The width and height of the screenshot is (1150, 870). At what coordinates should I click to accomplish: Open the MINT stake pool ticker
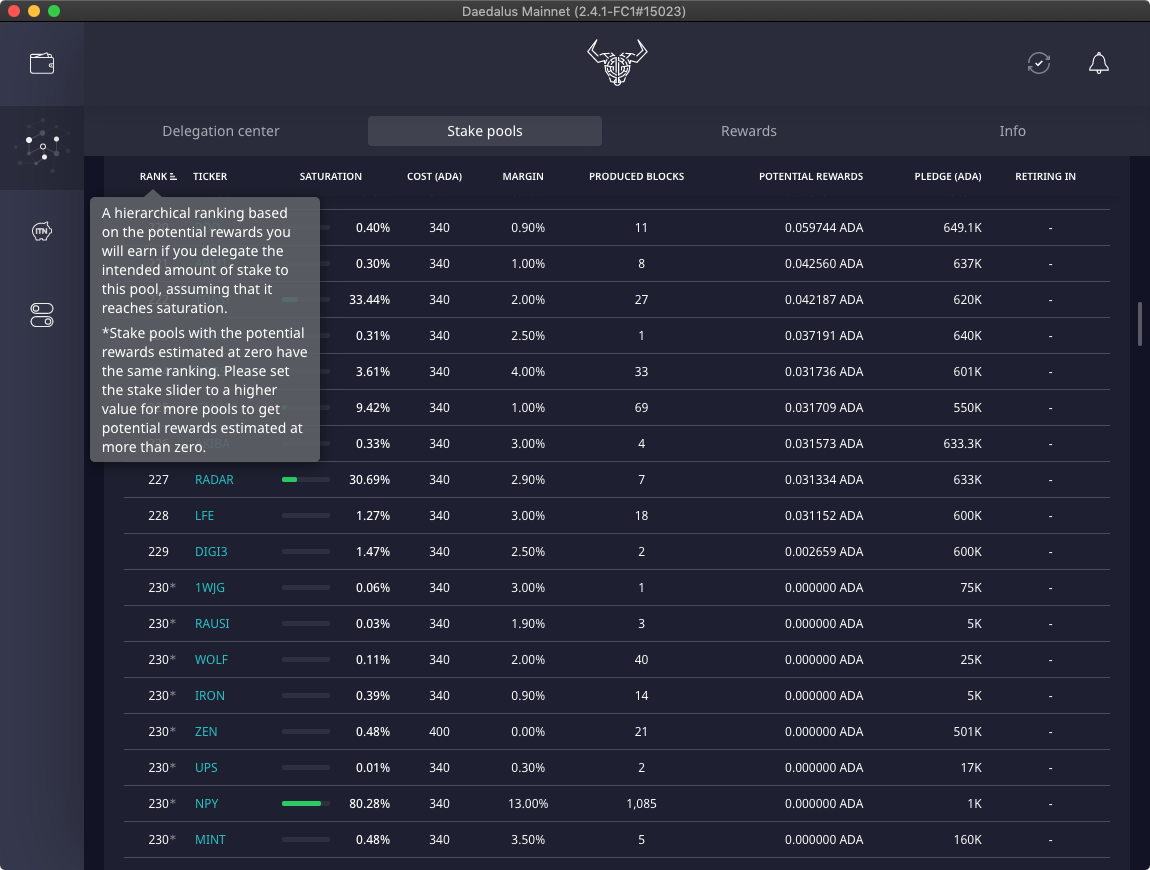coord(210,839)
